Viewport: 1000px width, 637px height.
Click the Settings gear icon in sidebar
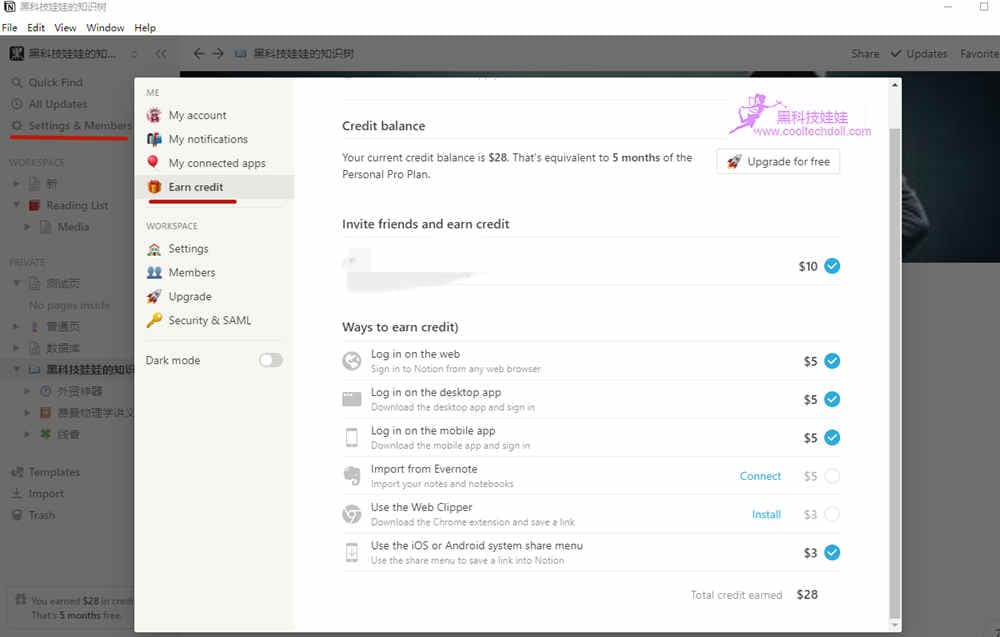tap(17, 126)
